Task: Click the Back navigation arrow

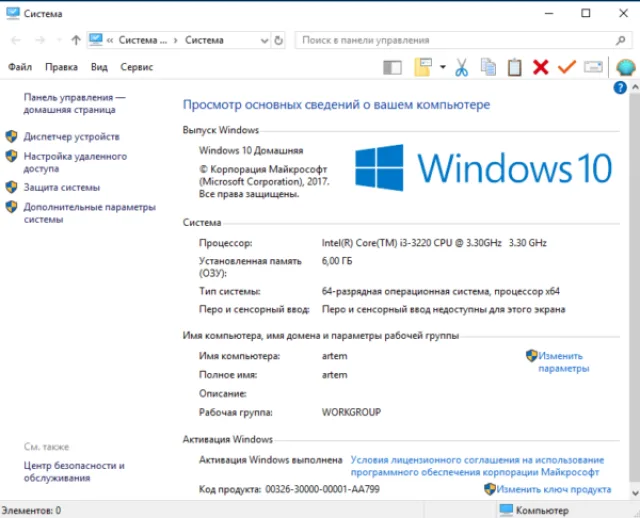Action: (16, 40)
